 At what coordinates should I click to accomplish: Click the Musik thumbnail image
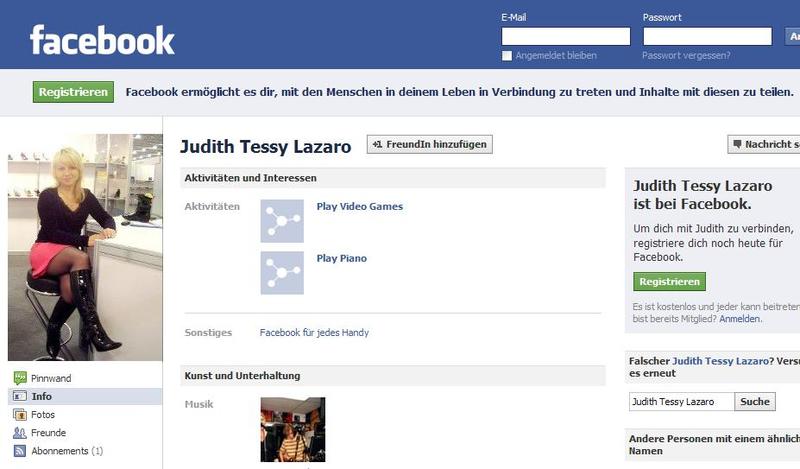click(x=293, y=430)
